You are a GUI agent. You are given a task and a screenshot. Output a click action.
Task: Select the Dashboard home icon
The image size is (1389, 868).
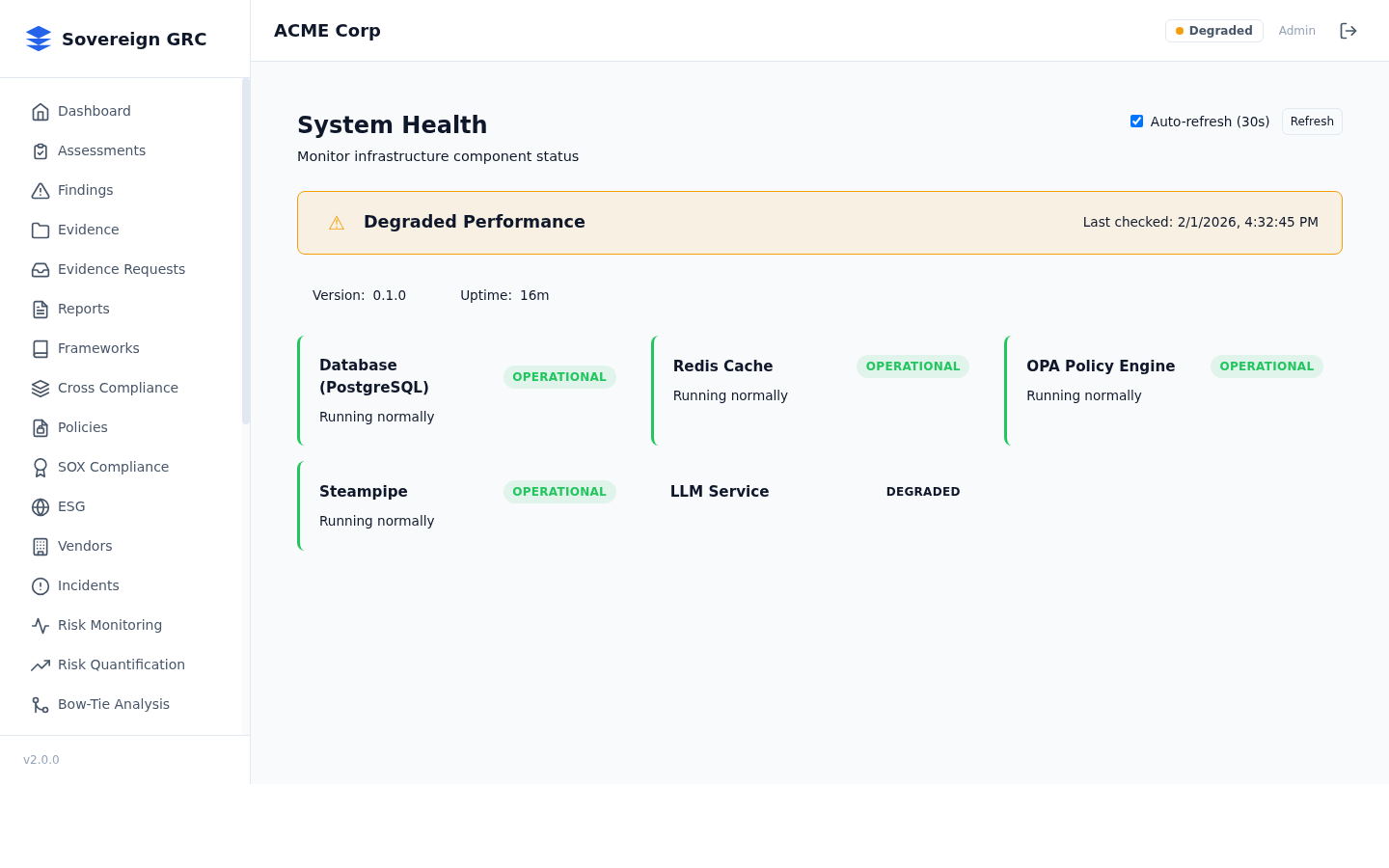pos(41,111)
